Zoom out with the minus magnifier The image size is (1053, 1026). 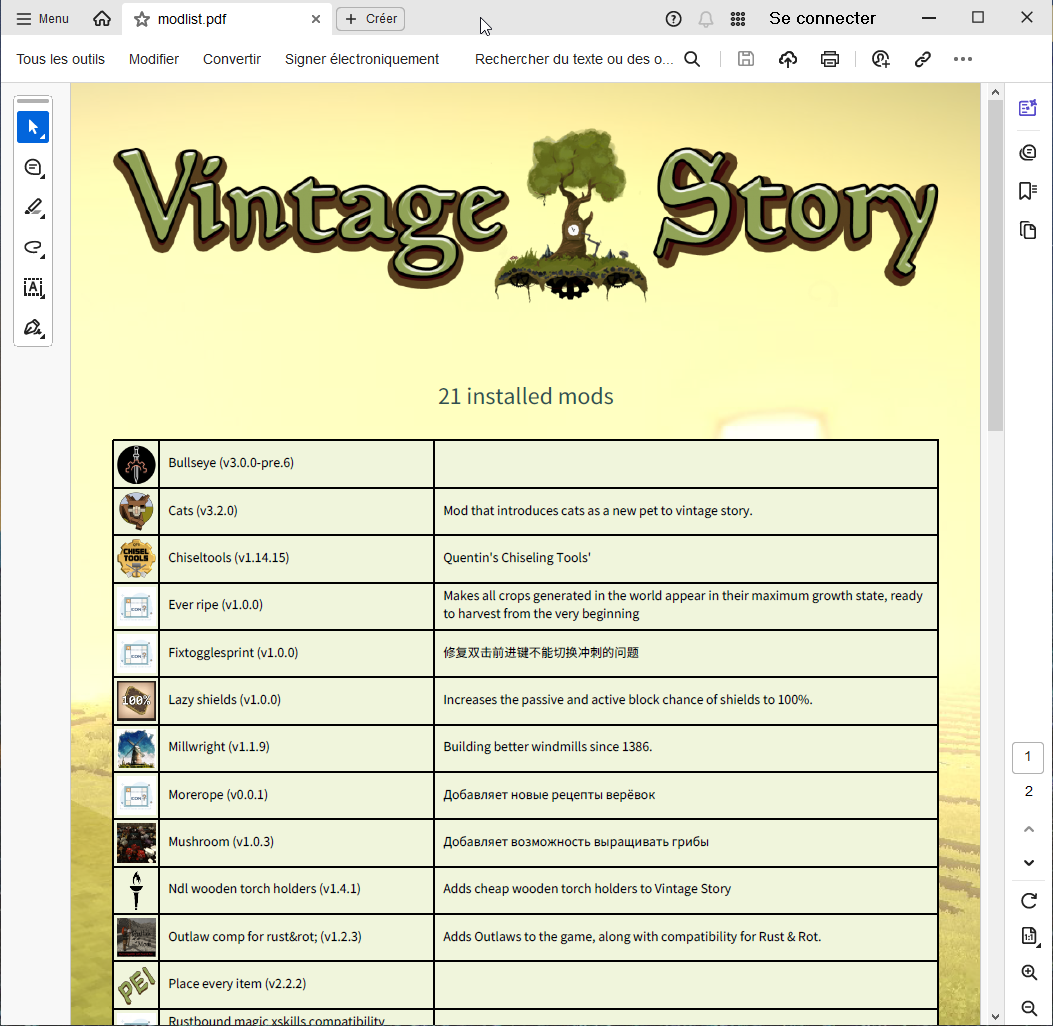[1029, 1008]
